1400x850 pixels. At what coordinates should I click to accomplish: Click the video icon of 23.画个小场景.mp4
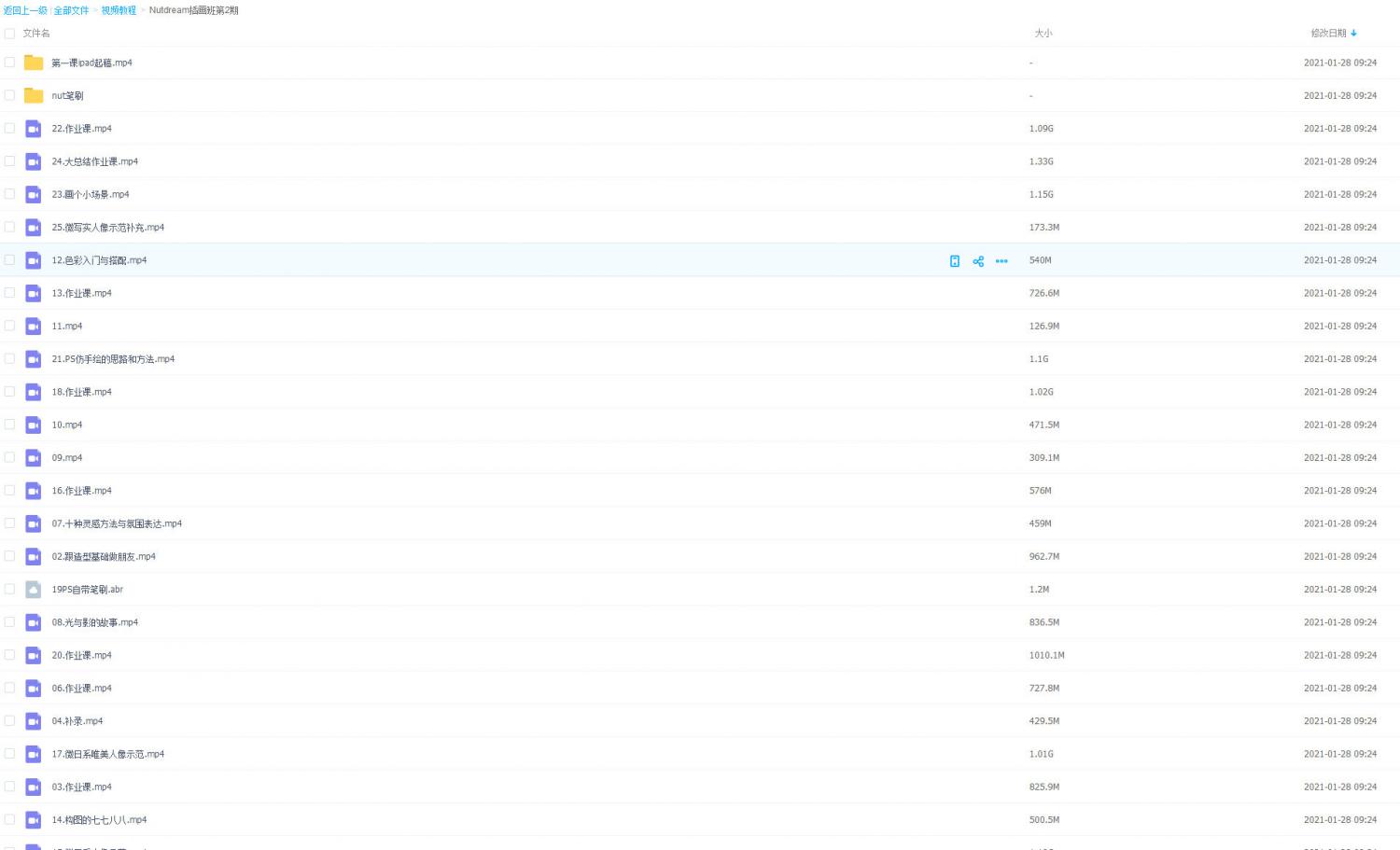[x=34, y=194]
